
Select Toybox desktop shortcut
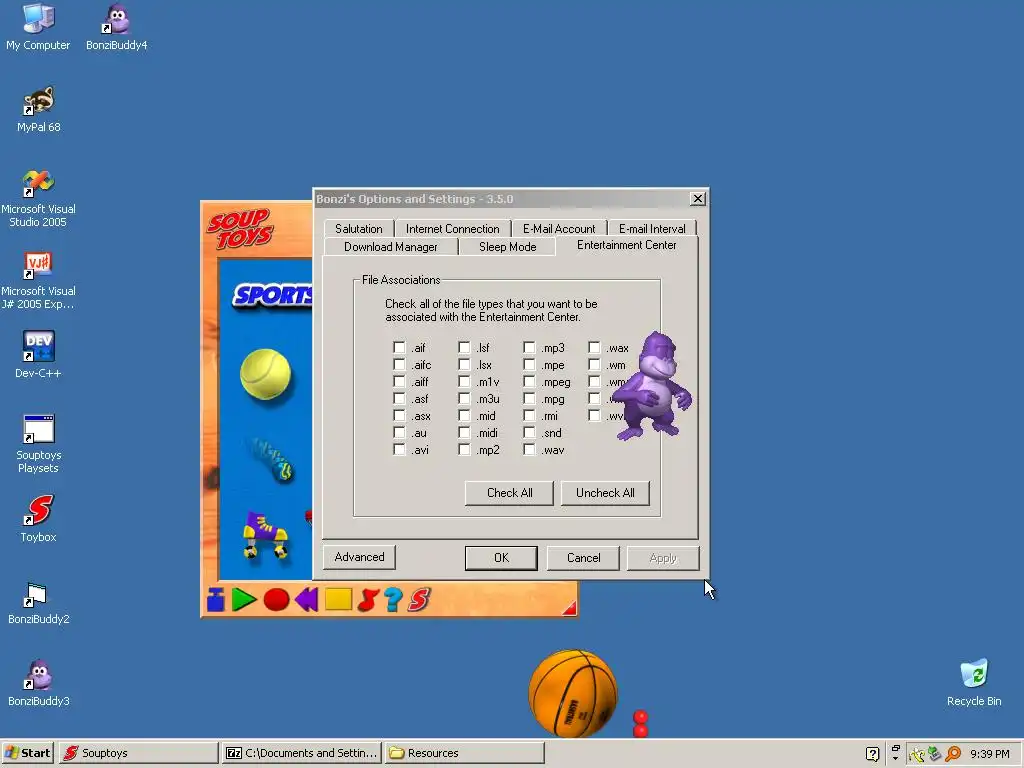pos(38,519)
